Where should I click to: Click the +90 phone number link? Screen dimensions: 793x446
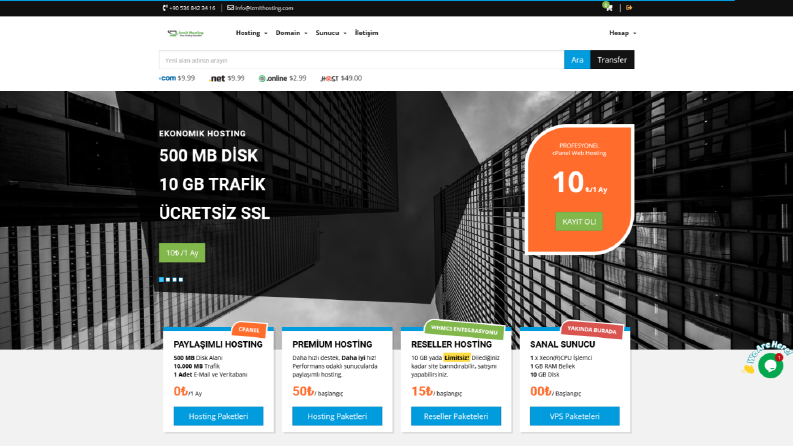tap(192, 8)
